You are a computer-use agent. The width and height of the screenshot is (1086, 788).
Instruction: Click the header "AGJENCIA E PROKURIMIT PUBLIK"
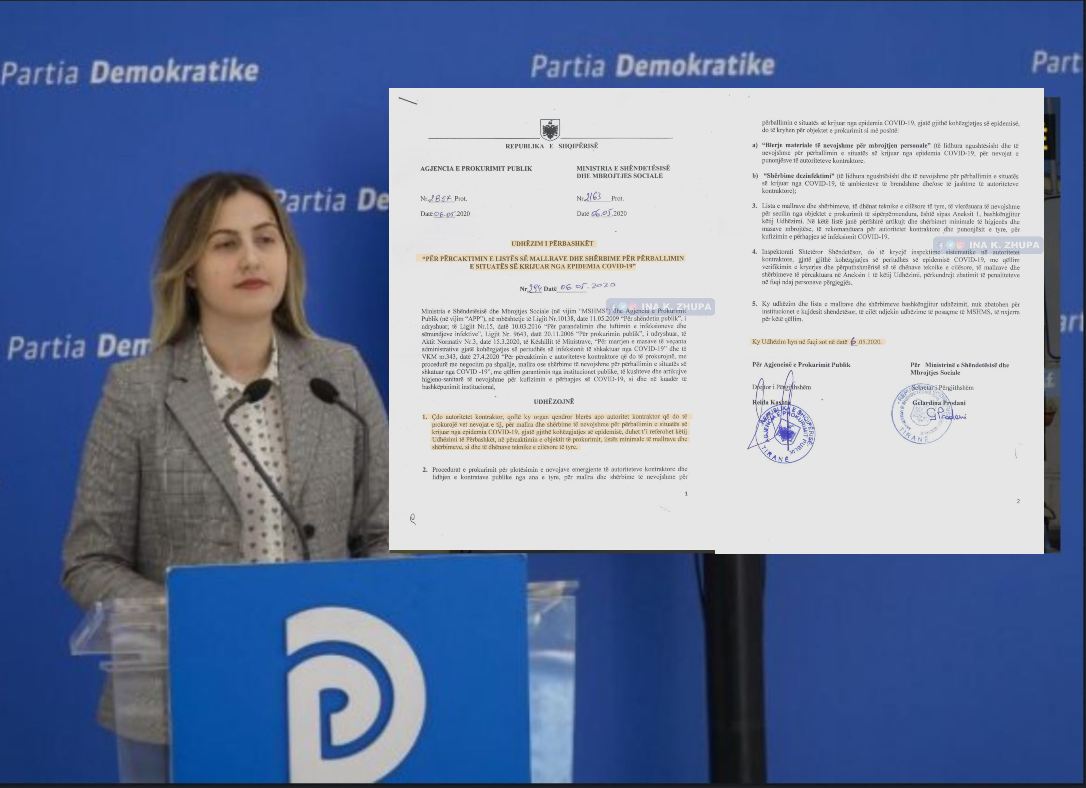point(476,168)
